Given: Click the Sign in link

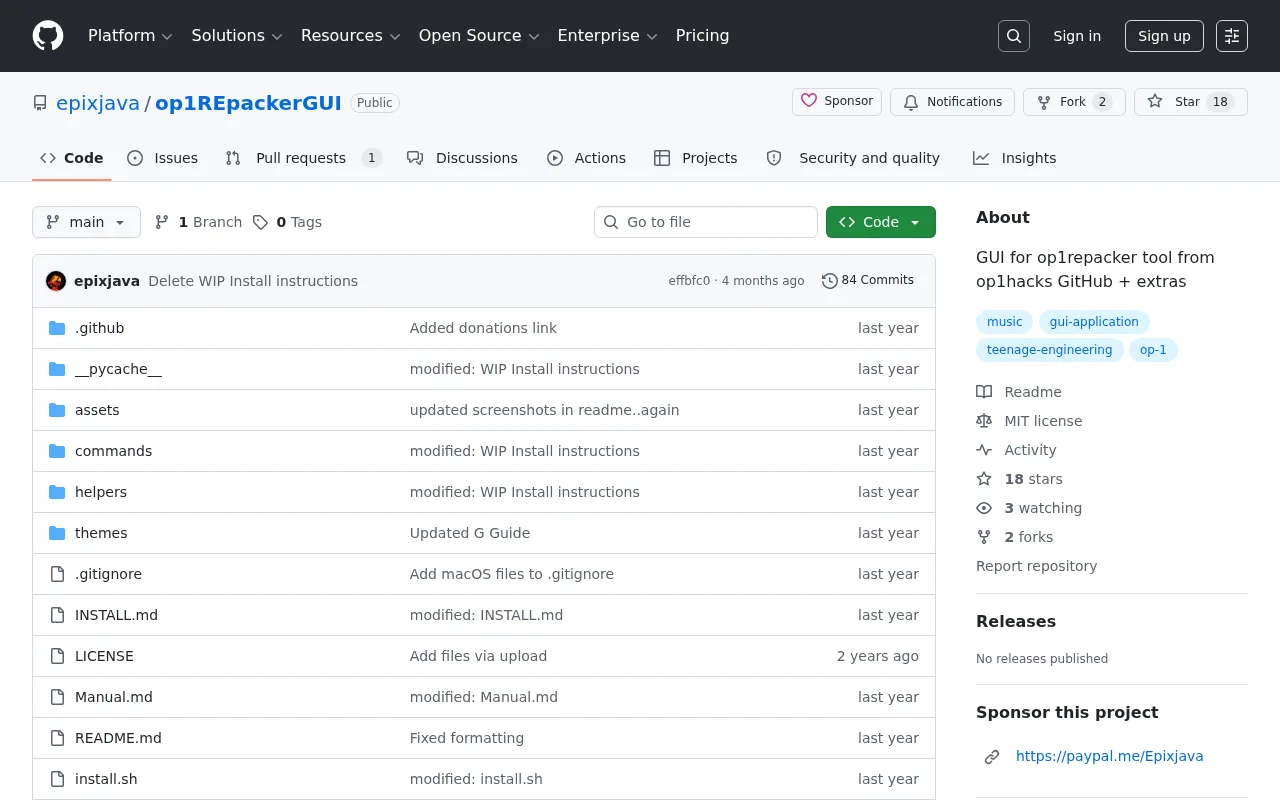Looking at the screenshot, I should point(1077,36).
